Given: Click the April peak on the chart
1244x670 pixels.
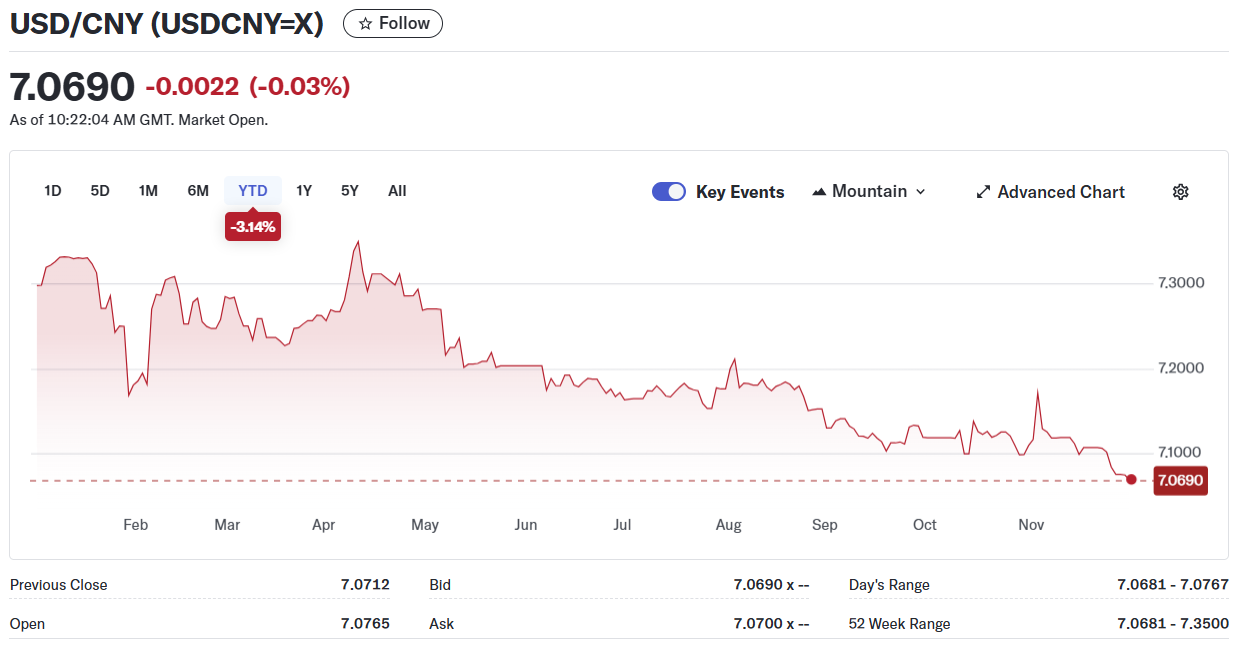Looking at the screenshot, I should (x=358, y=242).
